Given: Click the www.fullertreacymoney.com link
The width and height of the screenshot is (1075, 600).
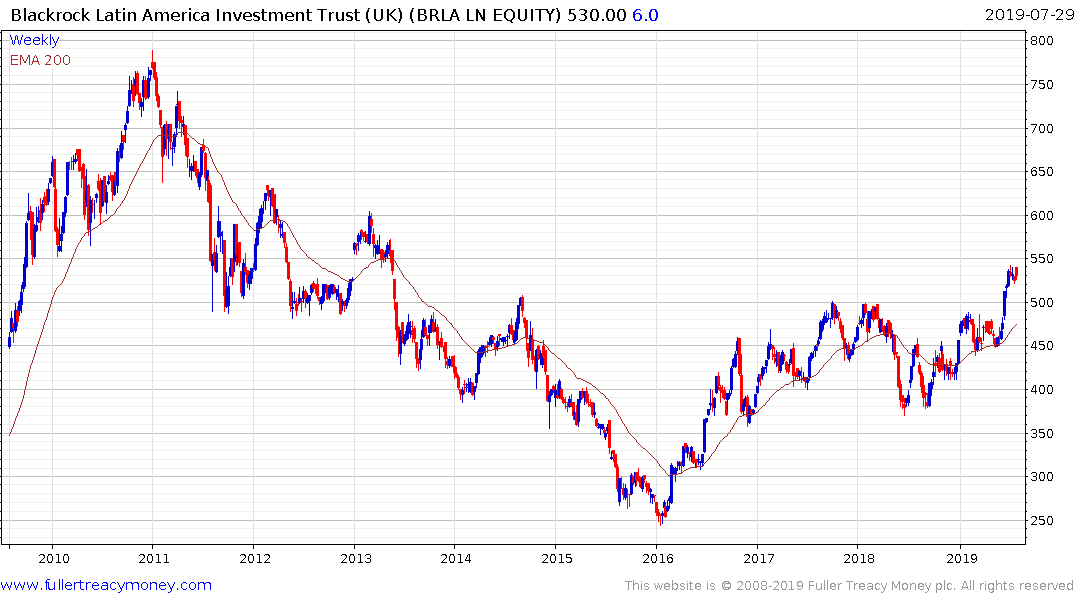Looking at the screenshot, I should (106, 585).
